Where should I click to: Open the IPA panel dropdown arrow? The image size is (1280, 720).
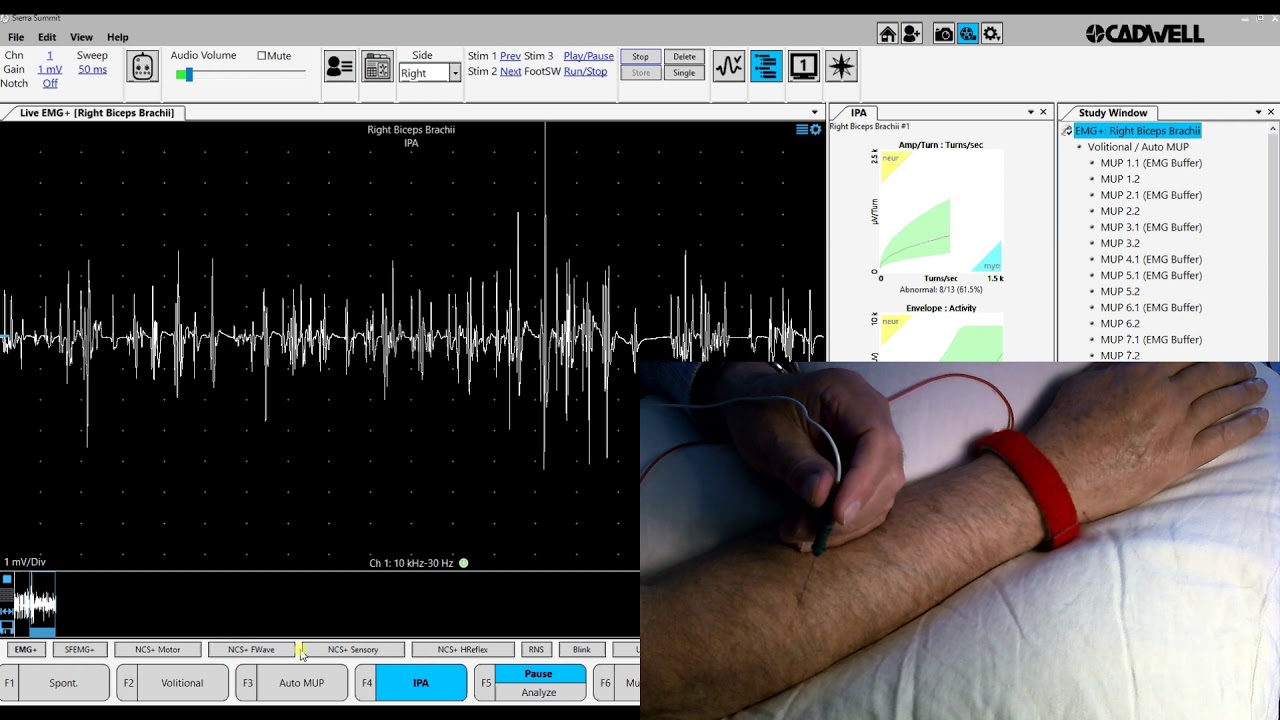point(1031,113)
